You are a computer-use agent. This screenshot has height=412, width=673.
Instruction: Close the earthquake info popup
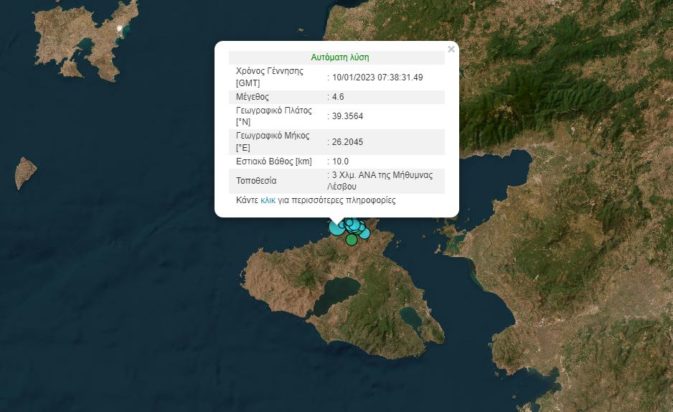pos(450,48)
